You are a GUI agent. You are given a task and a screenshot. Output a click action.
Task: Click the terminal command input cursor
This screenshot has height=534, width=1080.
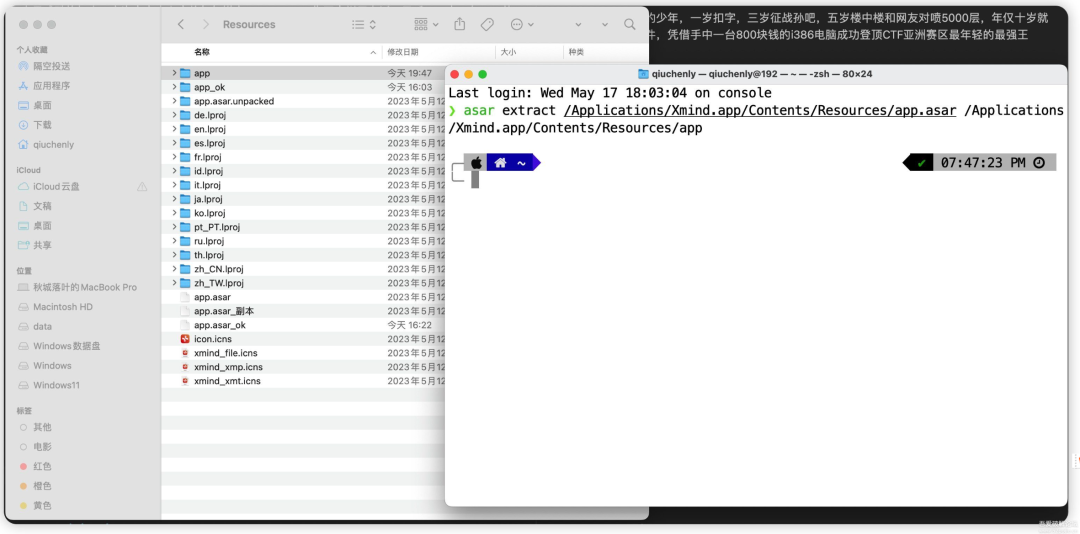(475, 180)
